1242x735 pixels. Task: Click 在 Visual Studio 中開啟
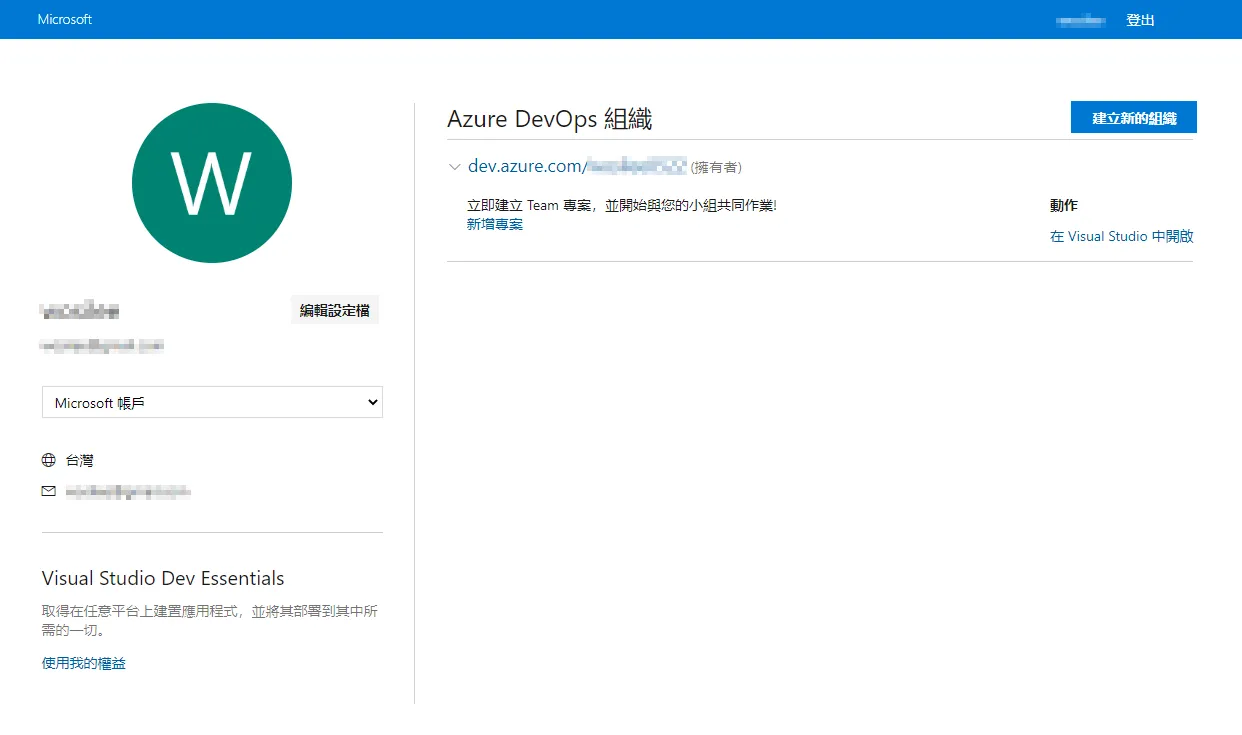click(1121, 236)
